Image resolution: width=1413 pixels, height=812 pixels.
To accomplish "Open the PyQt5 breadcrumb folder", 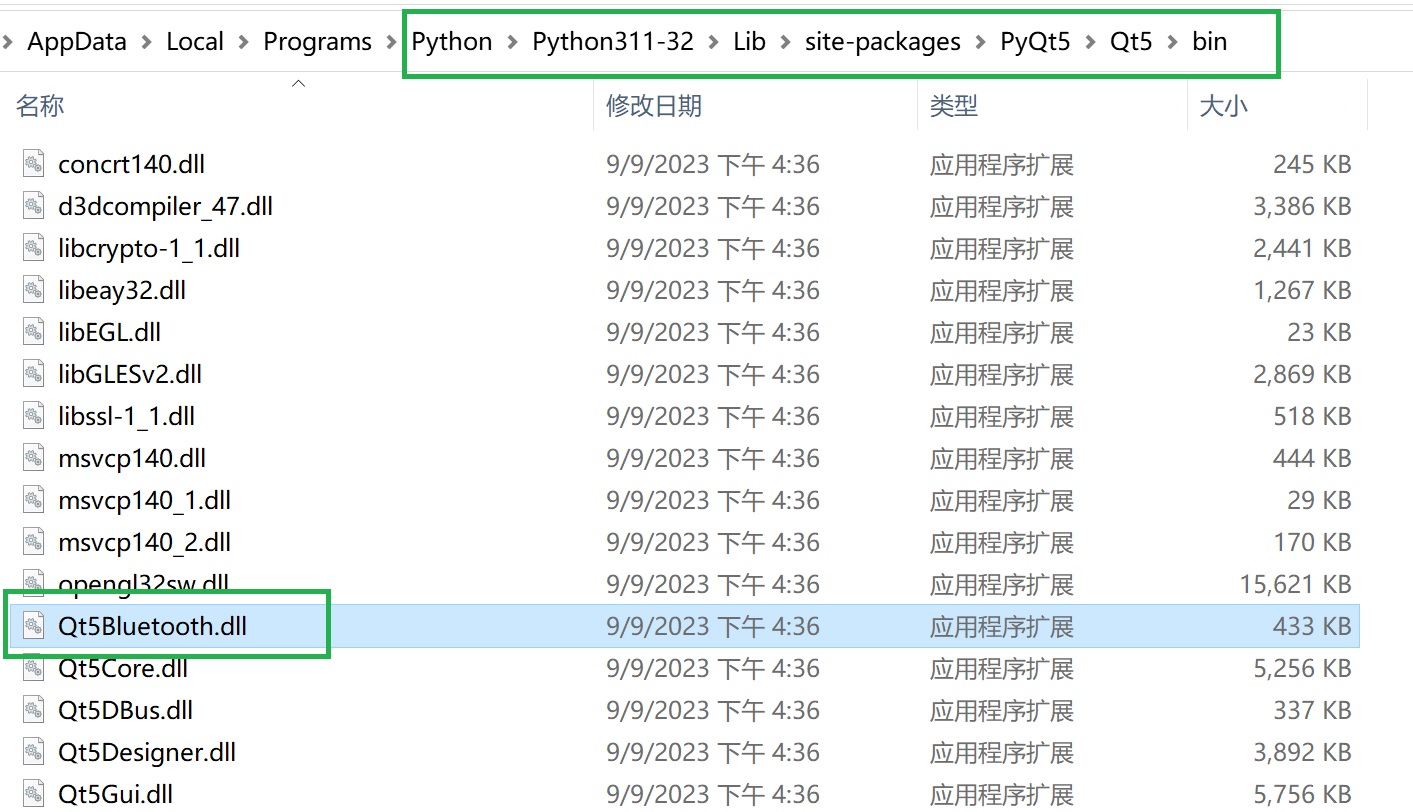I will [x=1035, y=42].
